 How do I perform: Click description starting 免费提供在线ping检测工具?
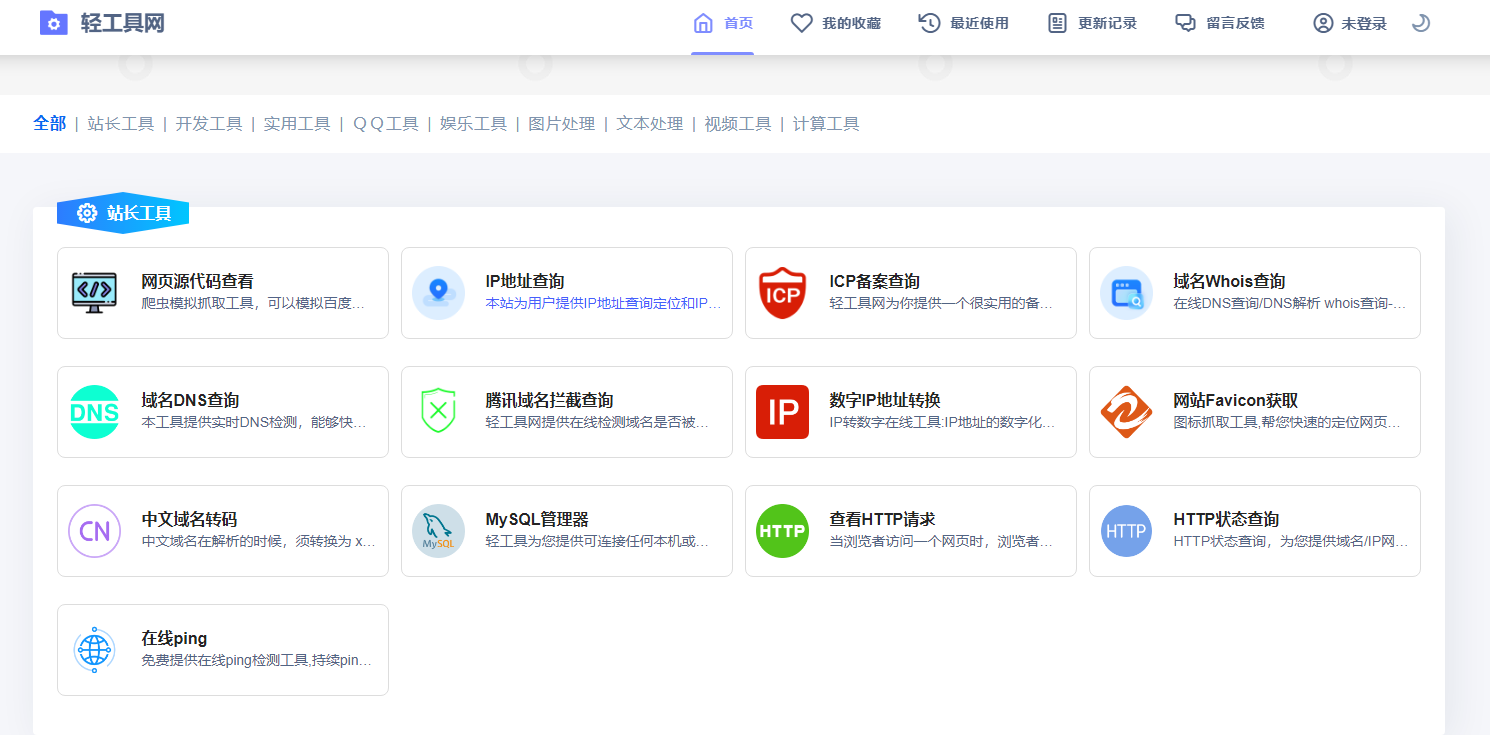click(x=257, y=661)
